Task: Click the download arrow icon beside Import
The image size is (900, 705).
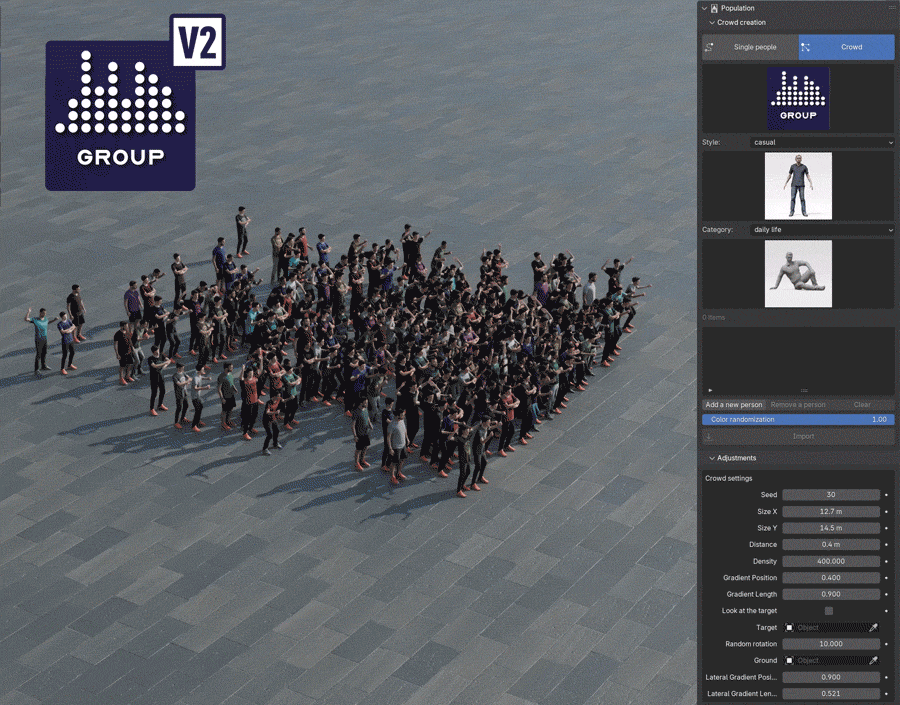Action: (709, 436)
